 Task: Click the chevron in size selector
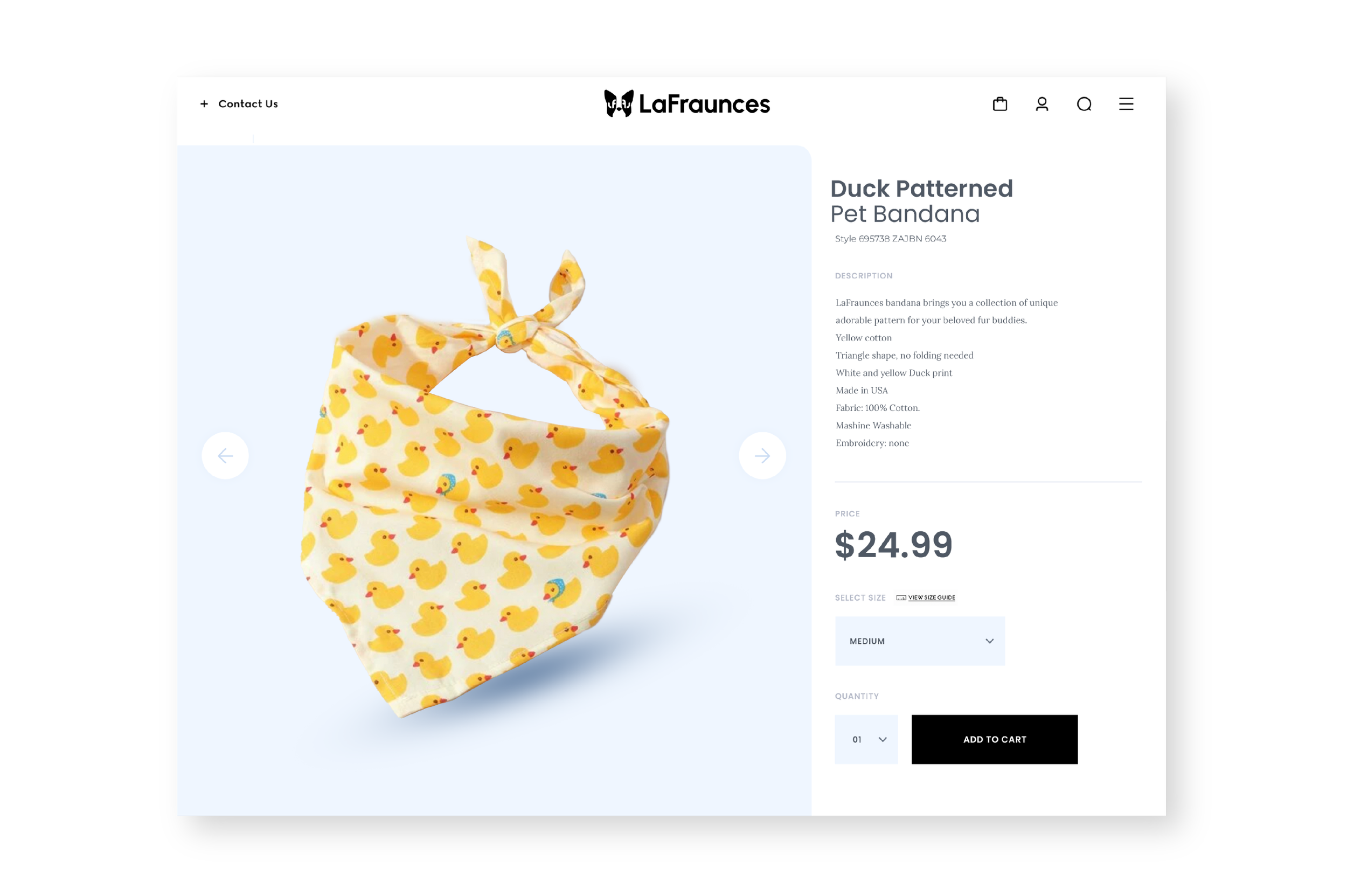989,641
